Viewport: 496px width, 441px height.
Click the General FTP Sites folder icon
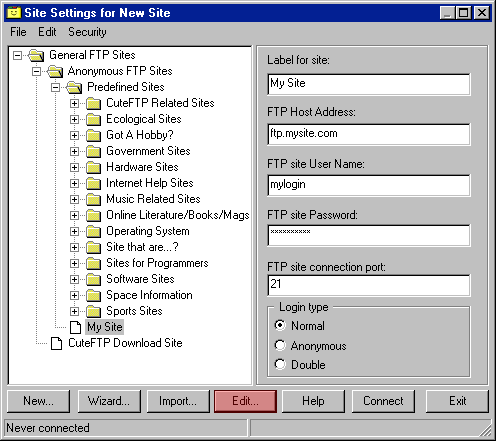(x=36, y=55)
